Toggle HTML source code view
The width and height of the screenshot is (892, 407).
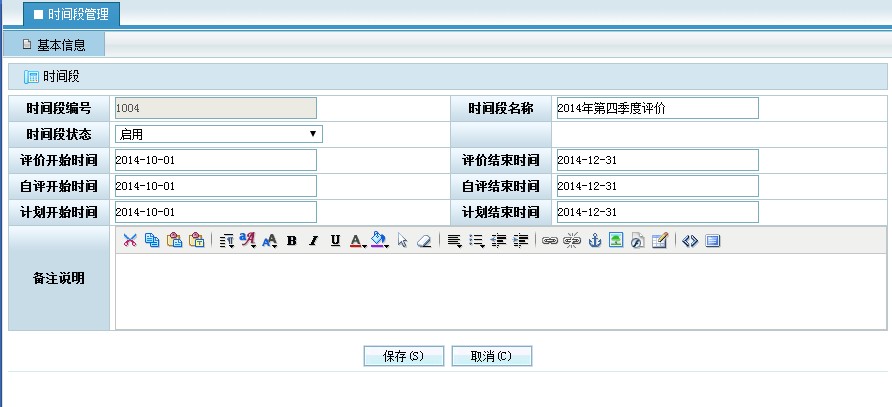pos(690,241)
